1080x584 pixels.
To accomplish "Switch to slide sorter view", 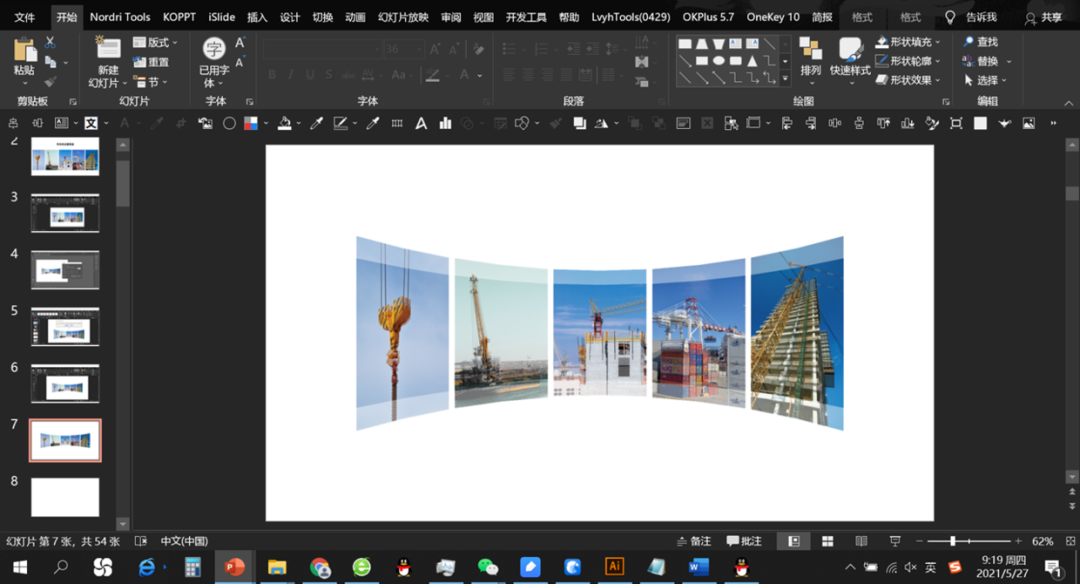I will [827, 541].
